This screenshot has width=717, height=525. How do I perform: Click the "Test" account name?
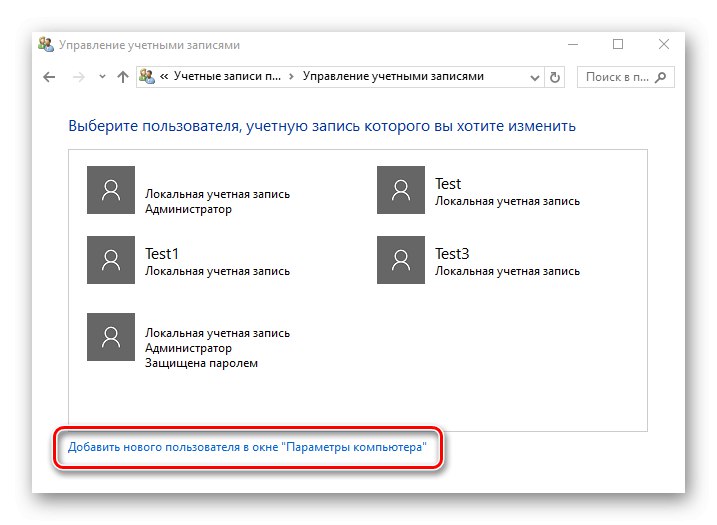point(448,184)
